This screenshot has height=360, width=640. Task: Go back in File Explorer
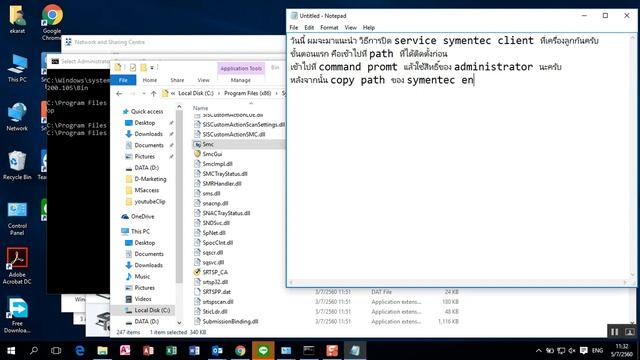(x=119, y=93)
